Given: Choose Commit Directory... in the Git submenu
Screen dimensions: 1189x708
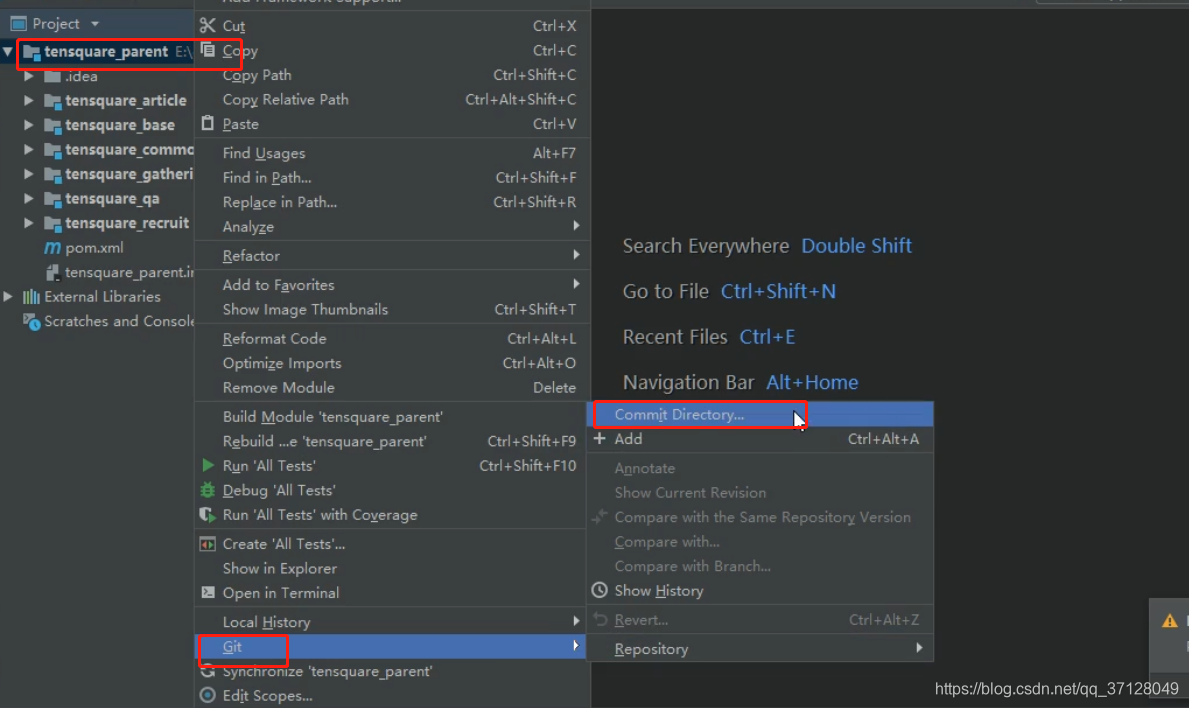Looking at the screenshot, I should coord(760,414).
